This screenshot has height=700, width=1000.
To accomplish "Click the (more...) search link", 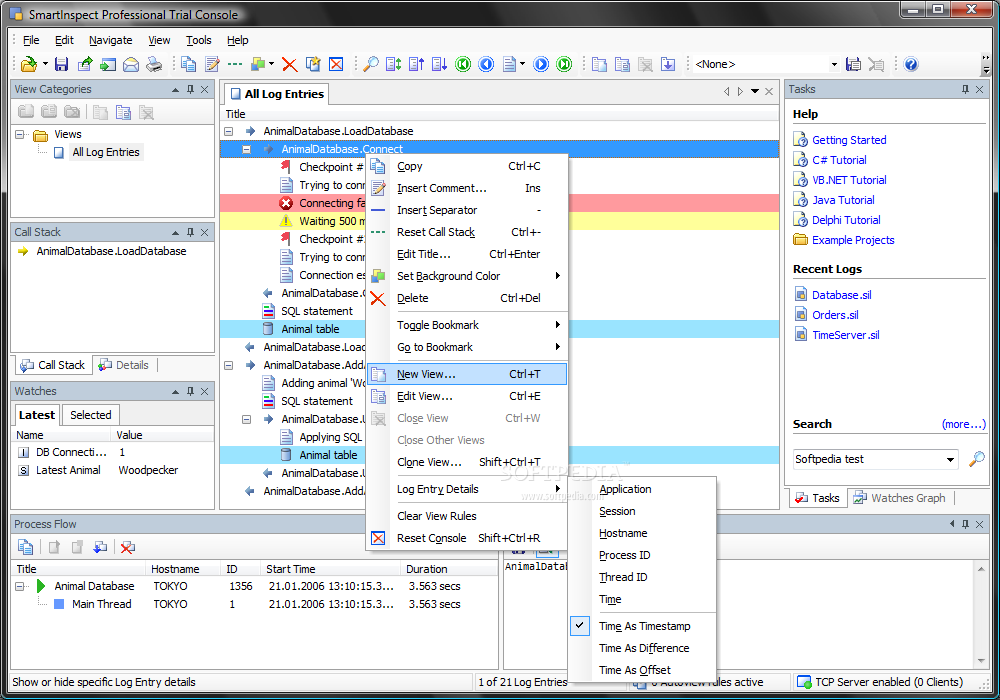I will click(963, 425).
